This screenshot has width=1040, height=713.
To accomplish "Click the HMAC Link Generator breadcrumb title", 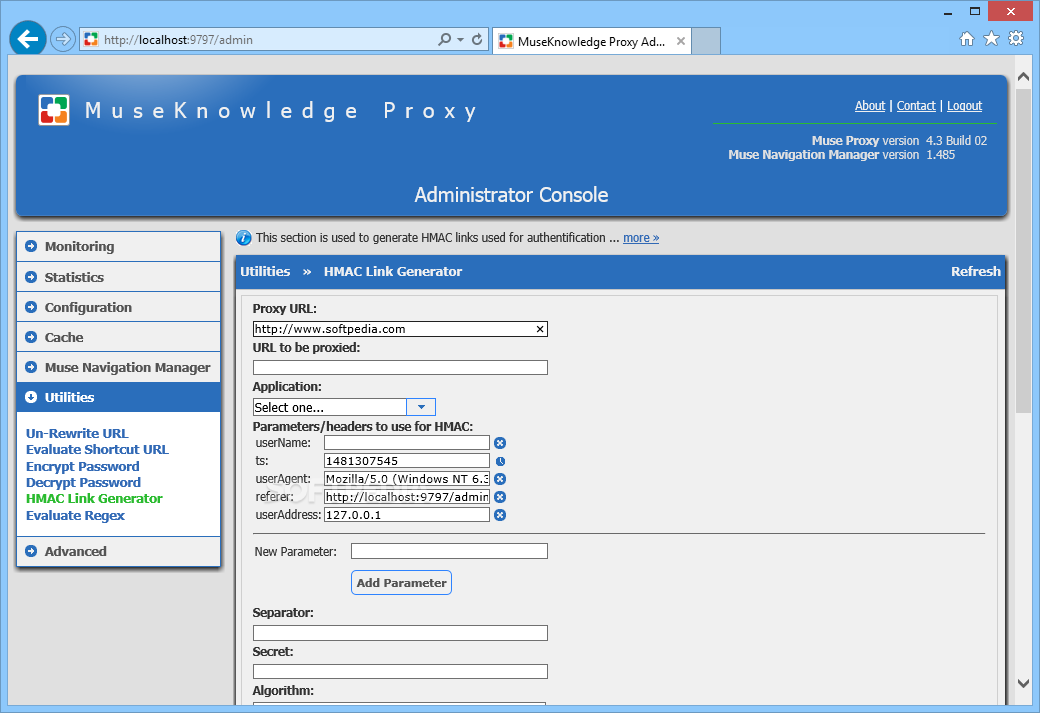I will [x=393, y=271].
